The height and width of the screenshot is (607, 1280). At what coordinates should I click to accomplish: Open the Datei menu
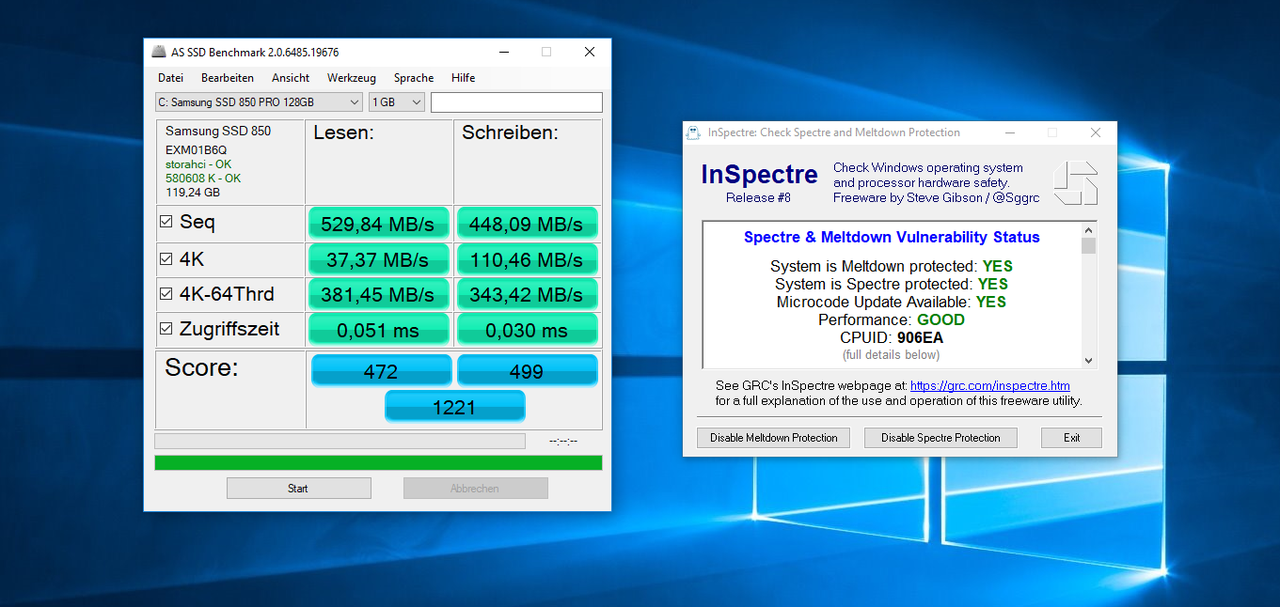pos(170,78)
